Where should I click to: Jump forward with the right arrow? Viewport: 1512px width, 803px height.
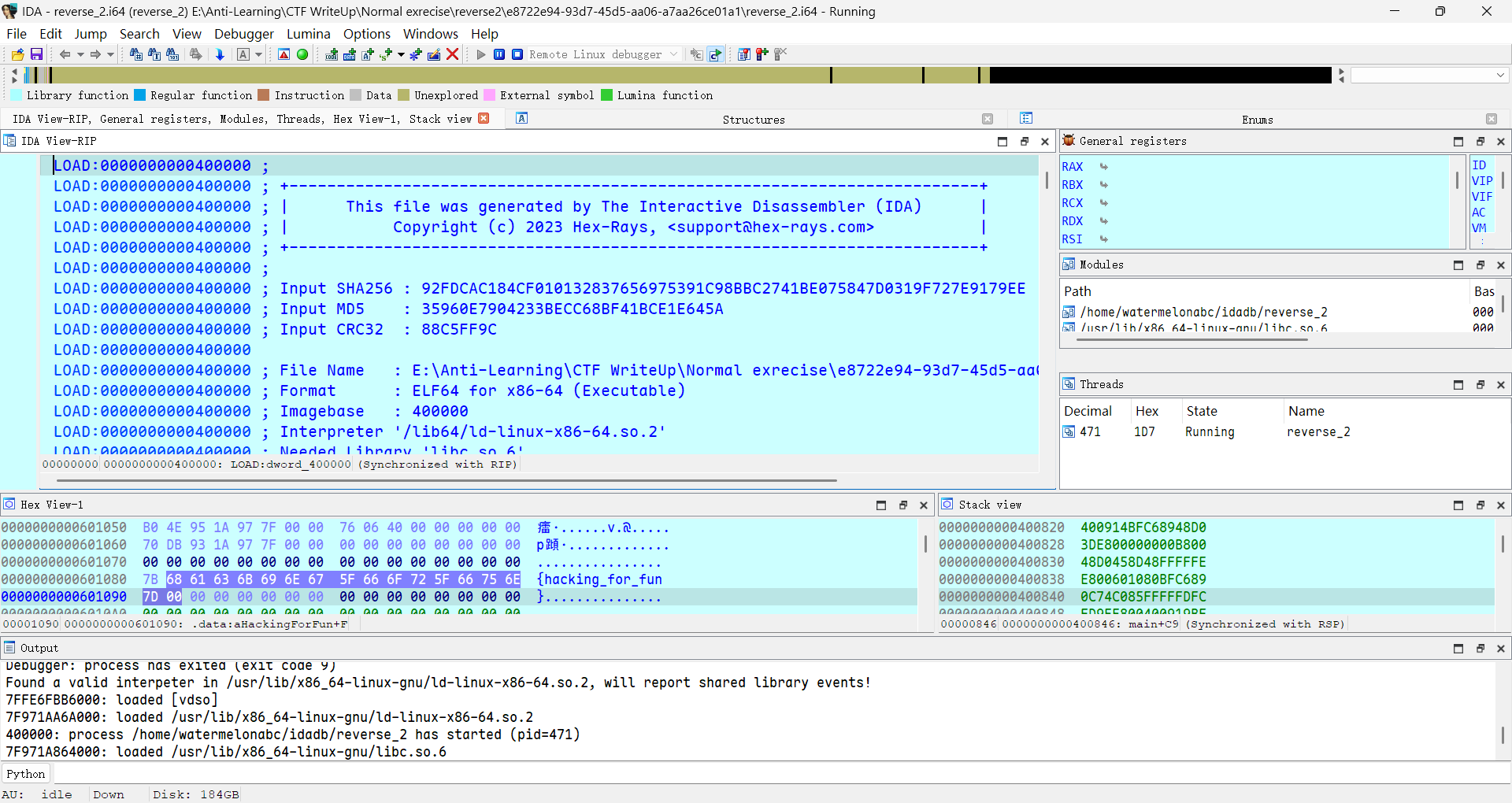tap(95, 54)
